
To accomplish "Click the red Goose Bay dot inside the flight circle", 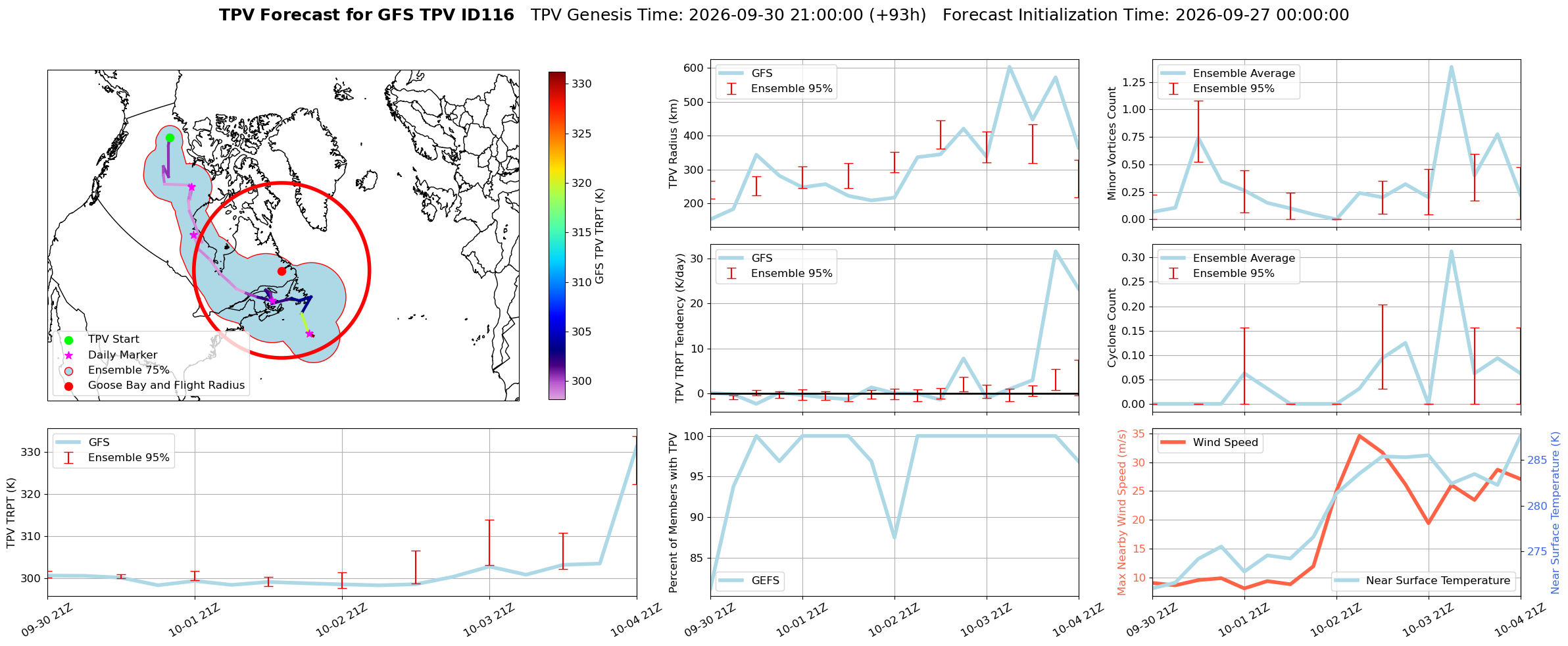I will (282, 271).
